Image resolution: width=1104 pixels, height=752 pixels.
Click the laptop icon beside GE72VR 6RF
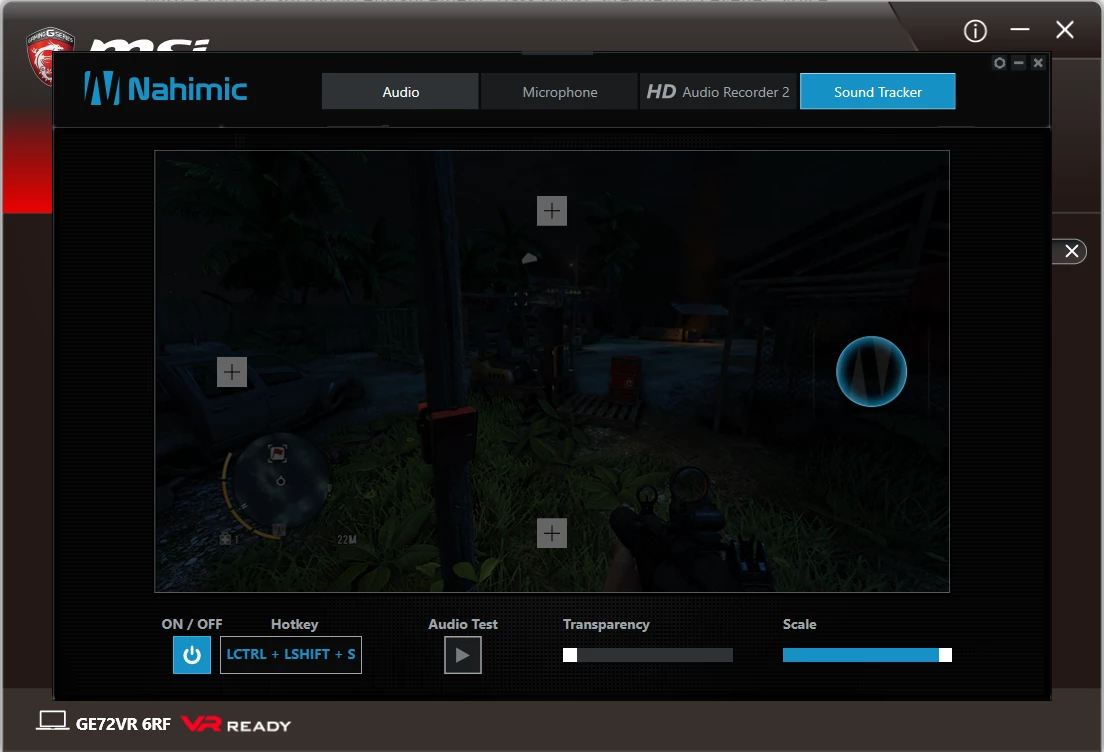pyautogui.click(x=52, y=721)
